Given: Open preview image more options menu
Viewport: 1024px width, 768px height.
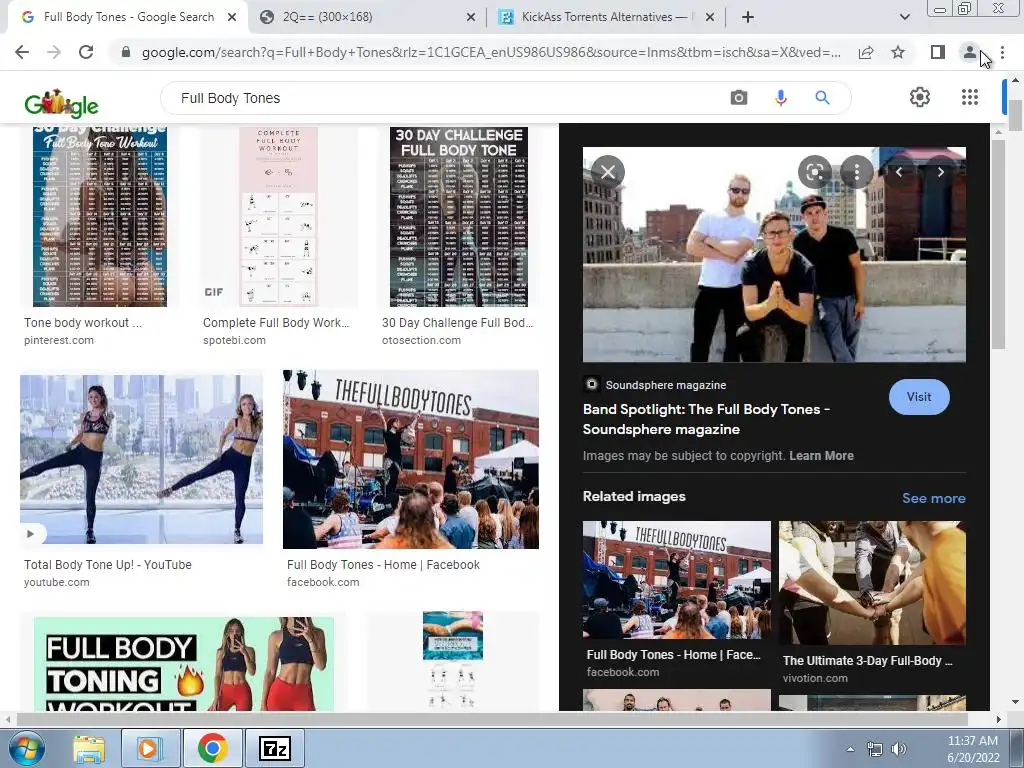Looking at the screenshot, I should point(857,172).
